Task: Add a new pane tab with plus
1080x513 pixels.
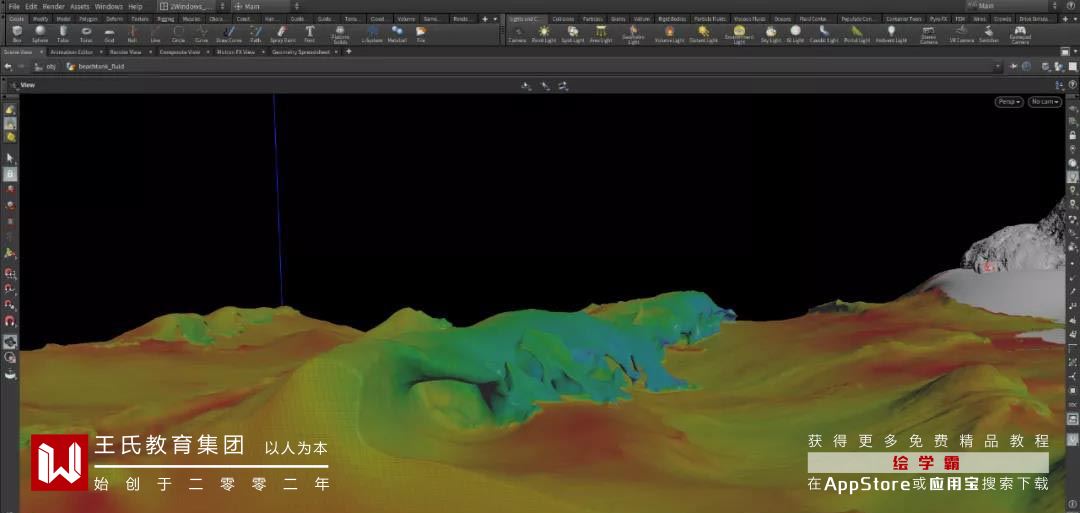Action: [x=349, y=52]
